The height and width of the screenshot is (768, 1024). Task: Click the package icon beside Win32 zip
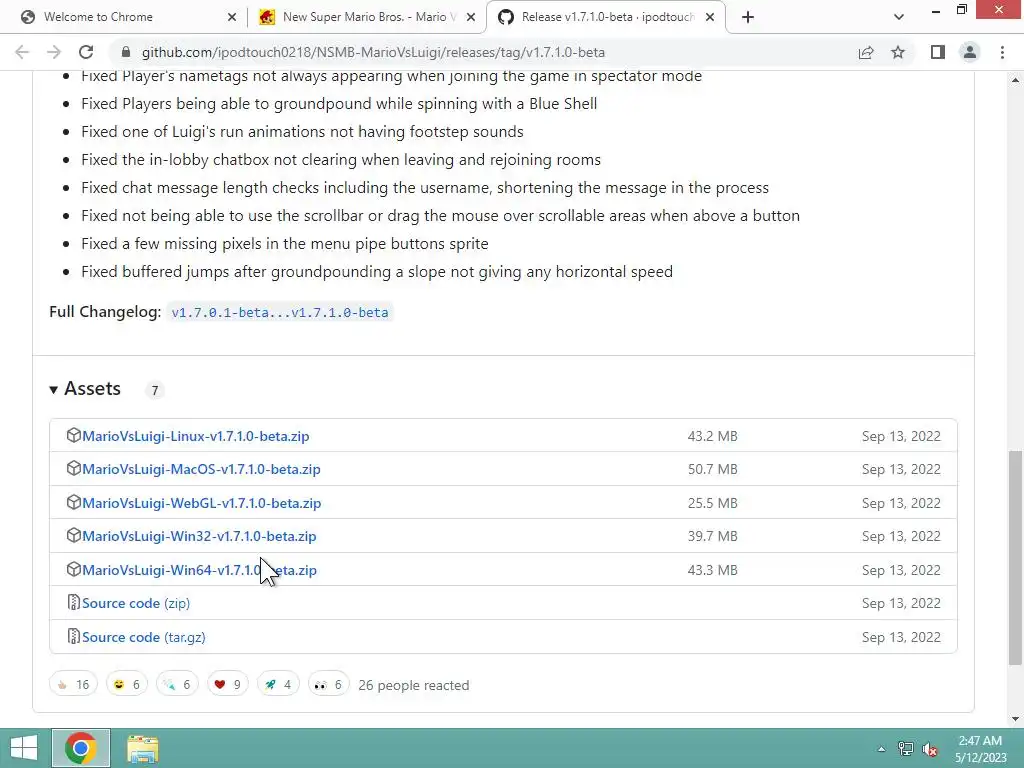74,536
